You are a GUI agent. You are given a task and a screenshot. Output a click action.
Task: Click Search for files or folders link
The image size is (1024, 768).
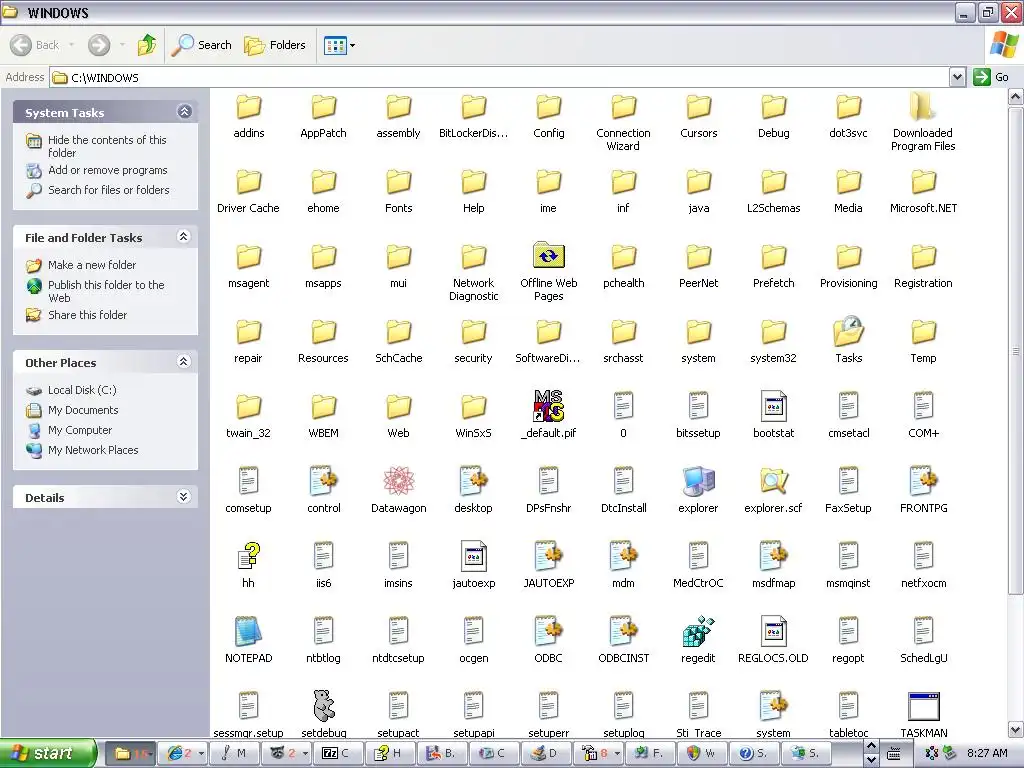(x=108, y=190)
